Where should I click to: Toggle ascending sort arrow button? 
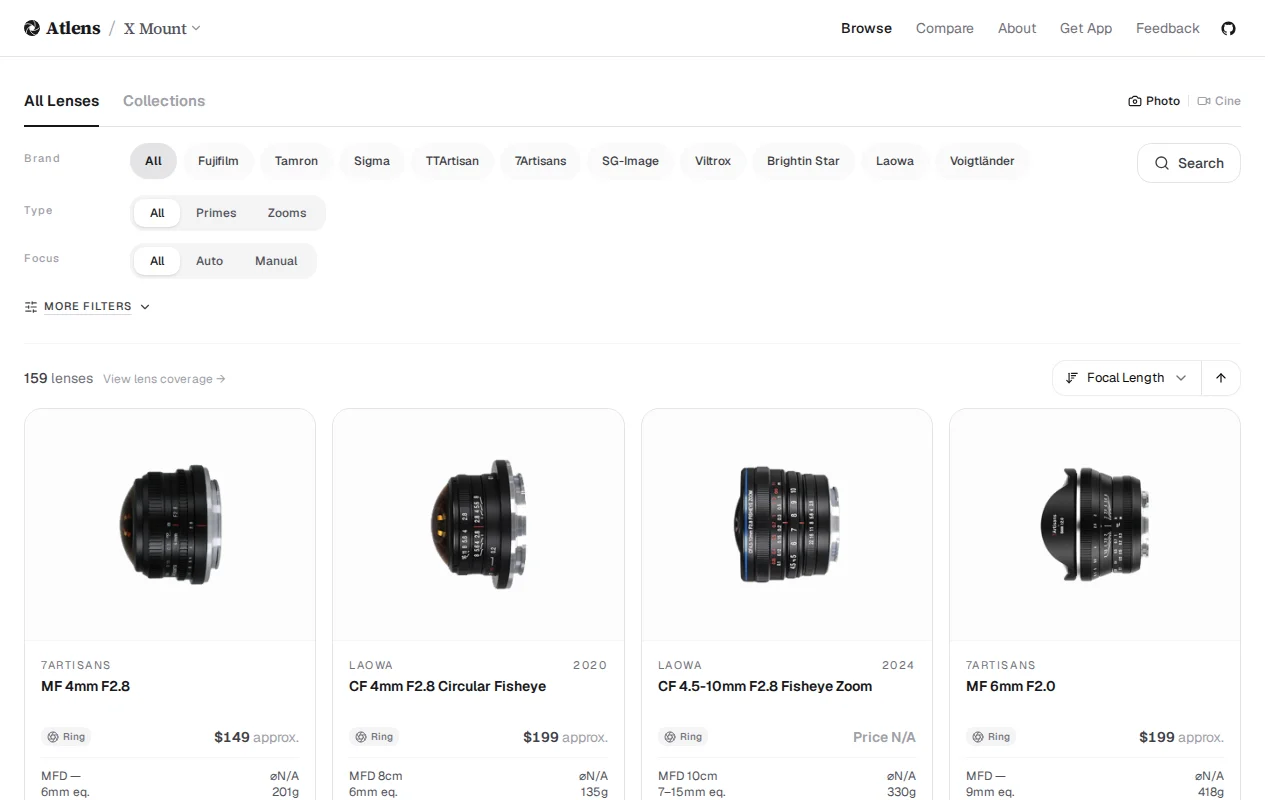coord(1221,378)
